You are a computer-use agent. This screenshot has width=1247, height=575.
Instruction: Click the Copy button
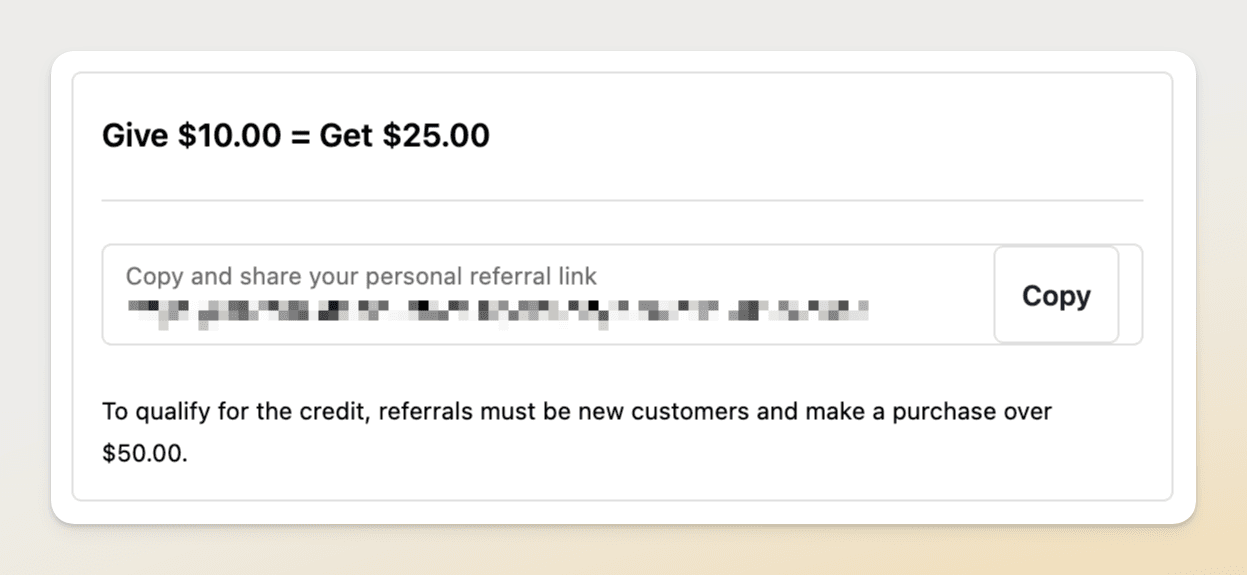point(1055,295)
